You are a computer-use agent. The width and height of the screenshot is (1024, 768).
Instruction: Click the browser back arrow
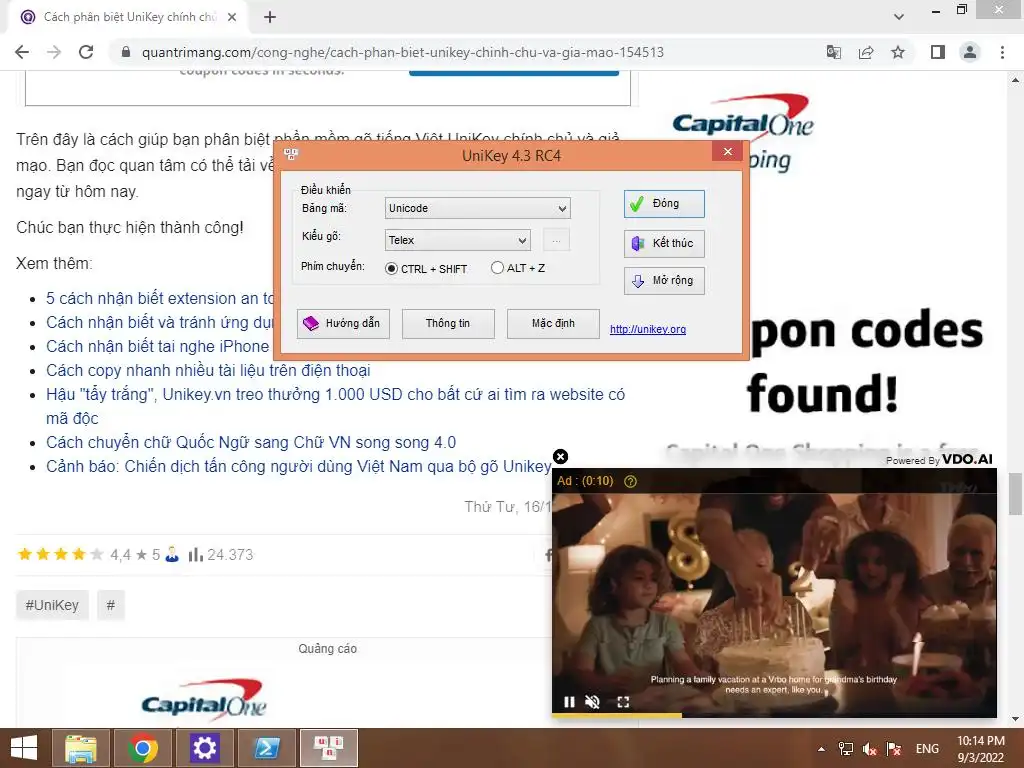(22, 52)
